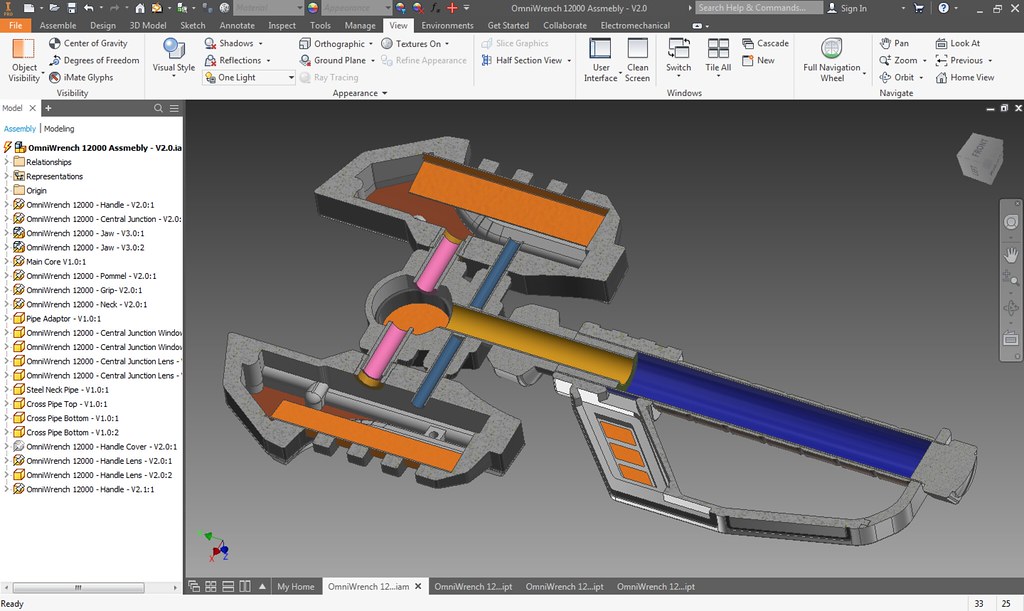This screenshot has height=611, width=1024.
Task: Activate Clean Screen mode
Action: tap(637, 60)
